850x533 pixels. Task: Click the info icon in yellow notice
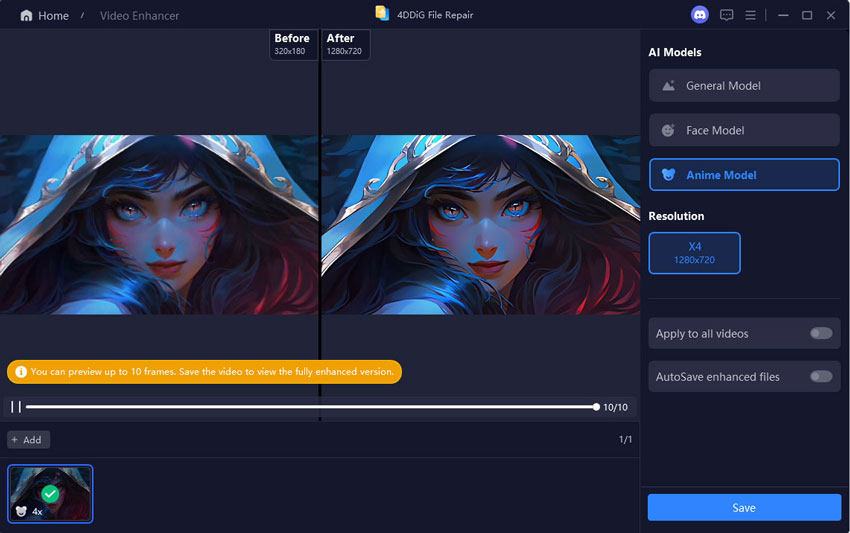coord(21,372)
